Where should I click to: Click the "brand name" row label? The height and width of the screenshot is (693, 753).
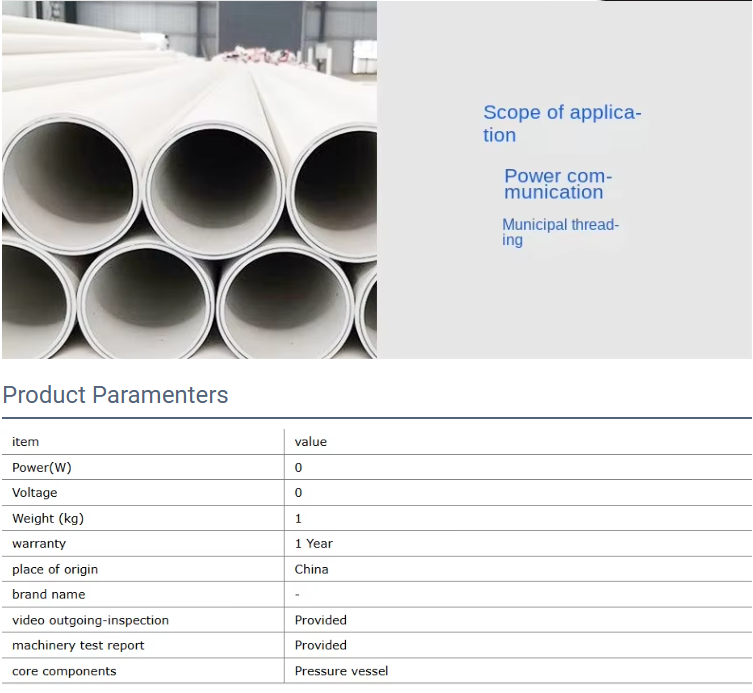49,595
